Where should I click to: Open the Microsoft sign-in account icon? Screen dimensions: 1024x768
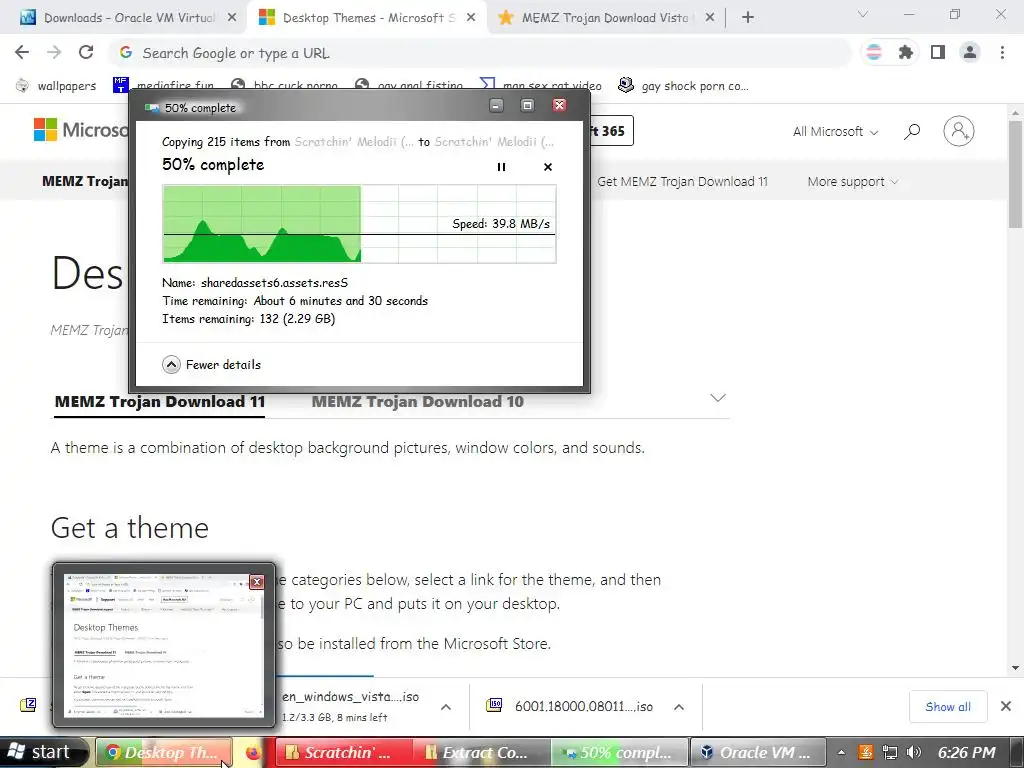959,131
